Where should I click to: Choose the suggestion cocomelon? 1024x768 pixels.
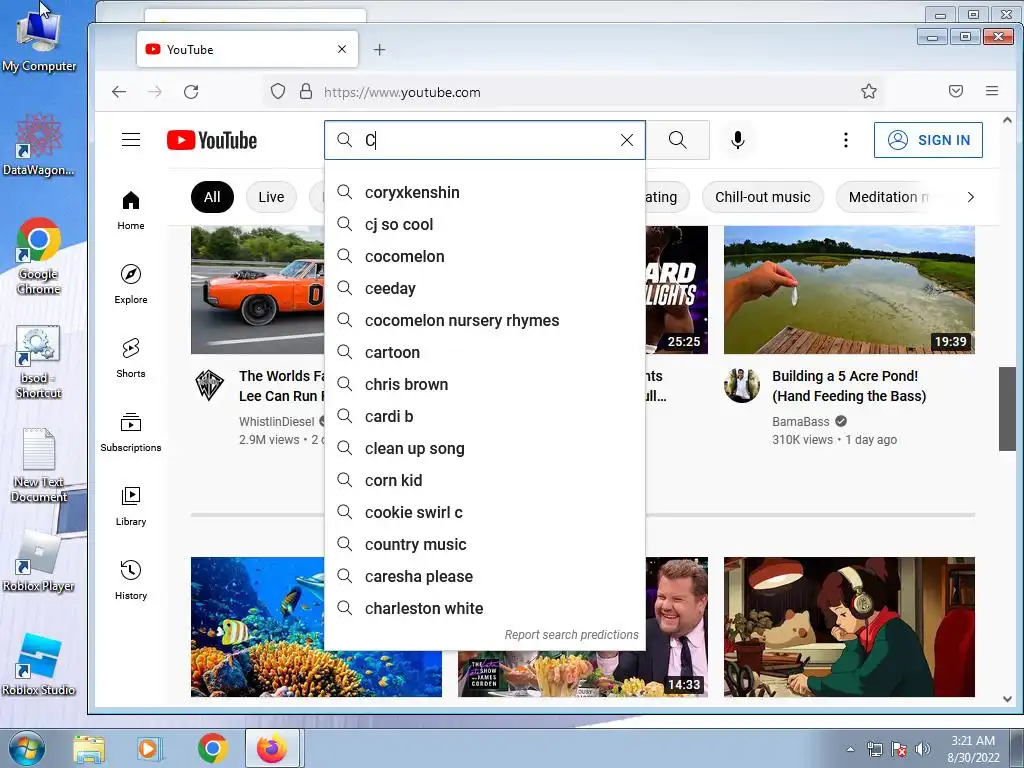coord(485,257)
